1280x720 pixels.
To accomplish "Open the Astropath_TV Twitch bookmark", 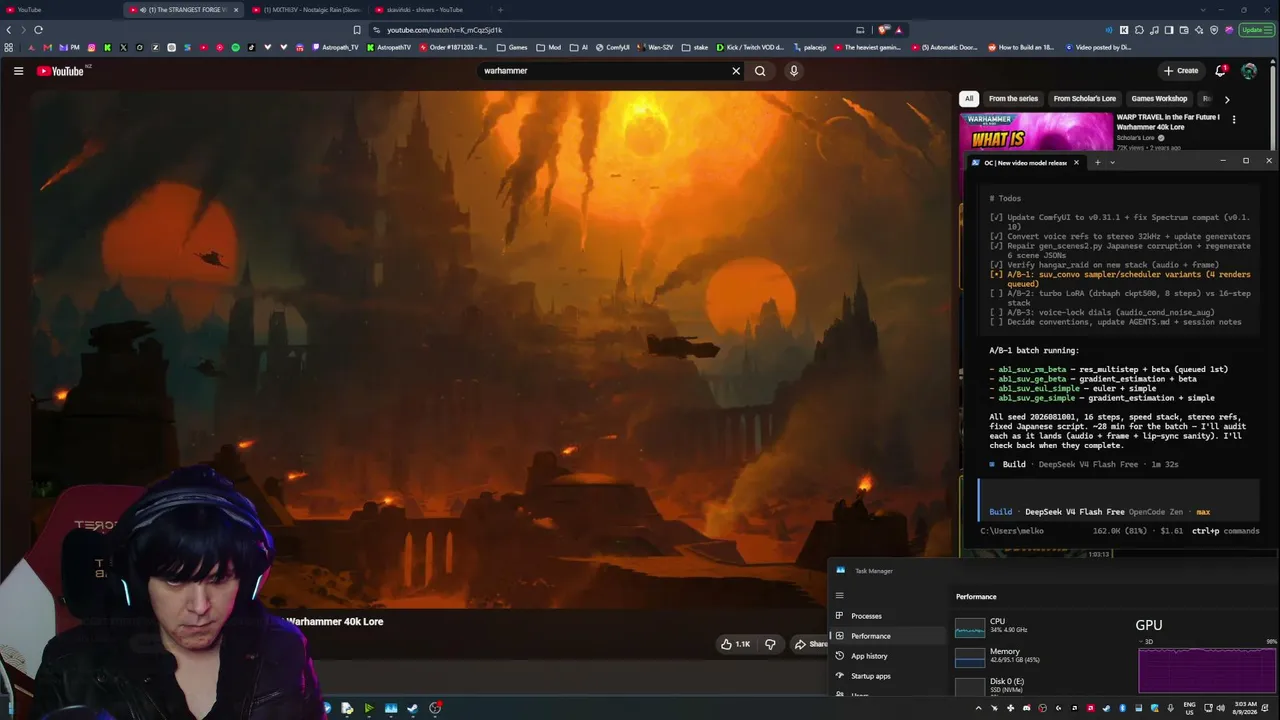I will (336, 47).
